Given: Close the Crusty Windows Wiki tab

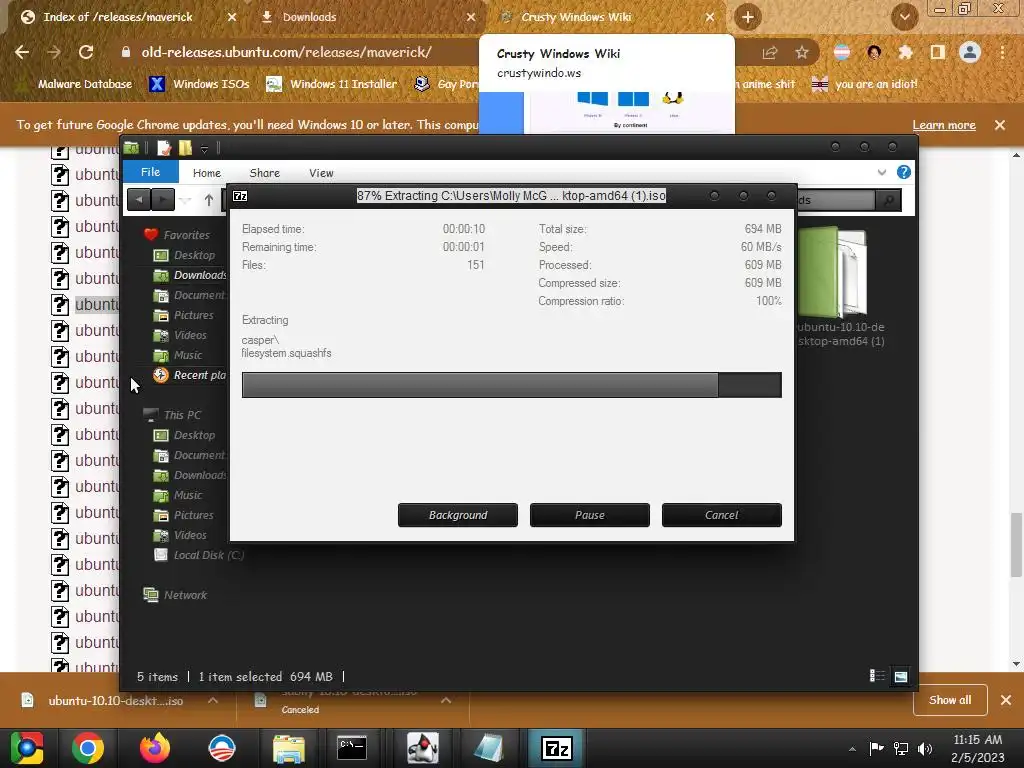Looking at the screenshot, I should 710,17.
